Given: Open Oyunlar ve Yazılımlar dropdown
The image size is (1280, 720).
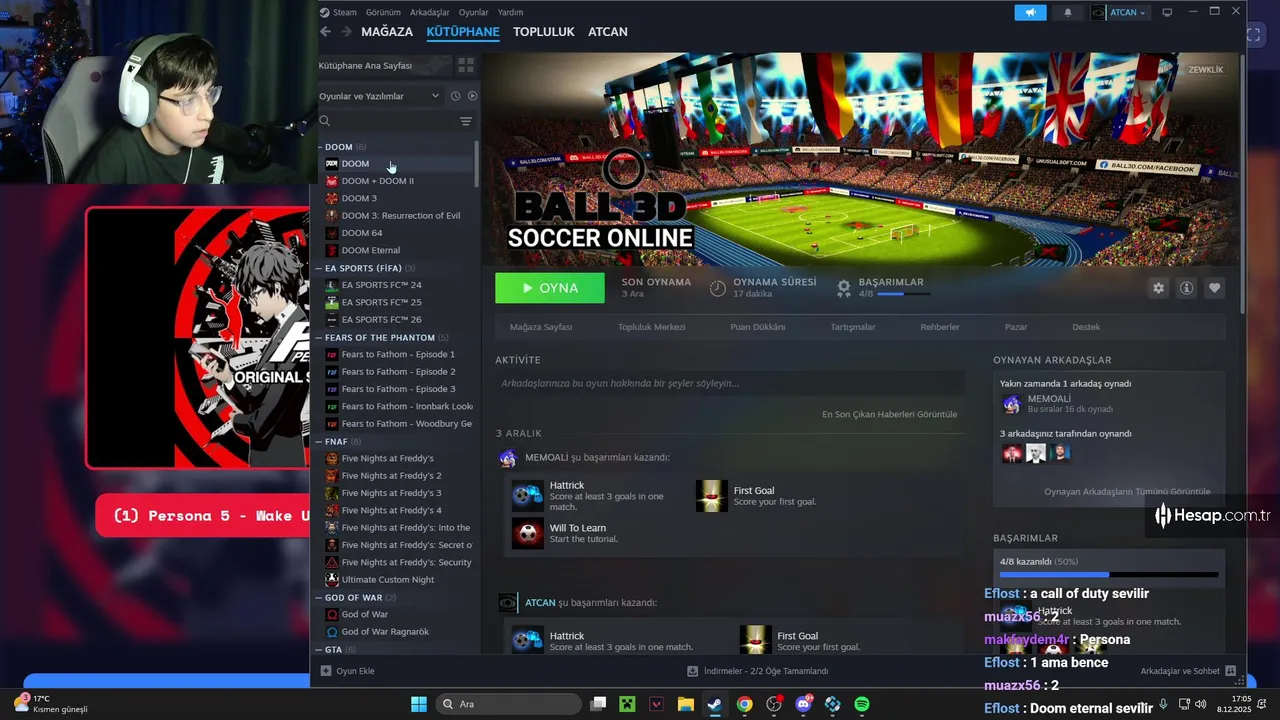Looking at the screenshot, I should 379,96.
